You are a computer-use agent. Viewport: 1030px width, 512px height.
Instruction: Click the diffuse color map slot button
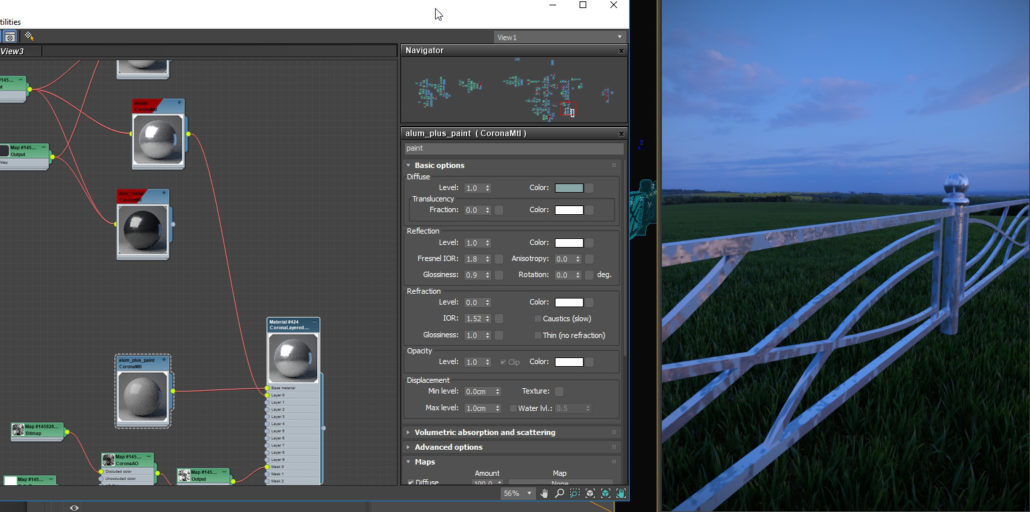[x=590, y=188]
